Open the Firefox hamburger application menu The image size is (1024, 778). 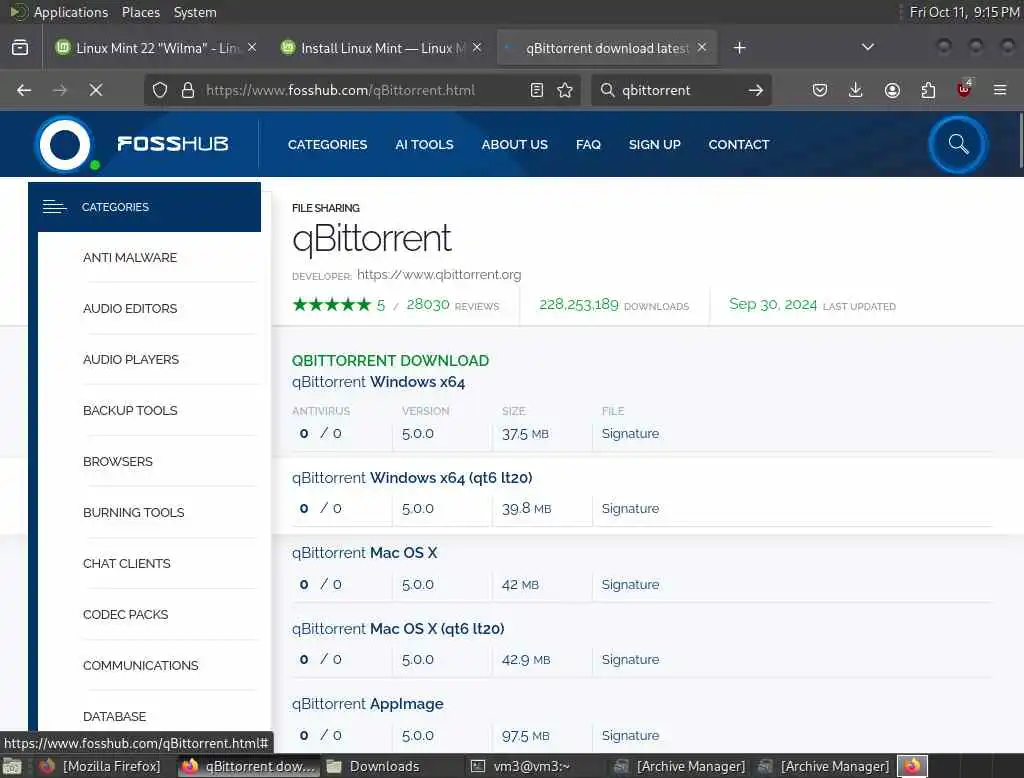point(1000,90)
